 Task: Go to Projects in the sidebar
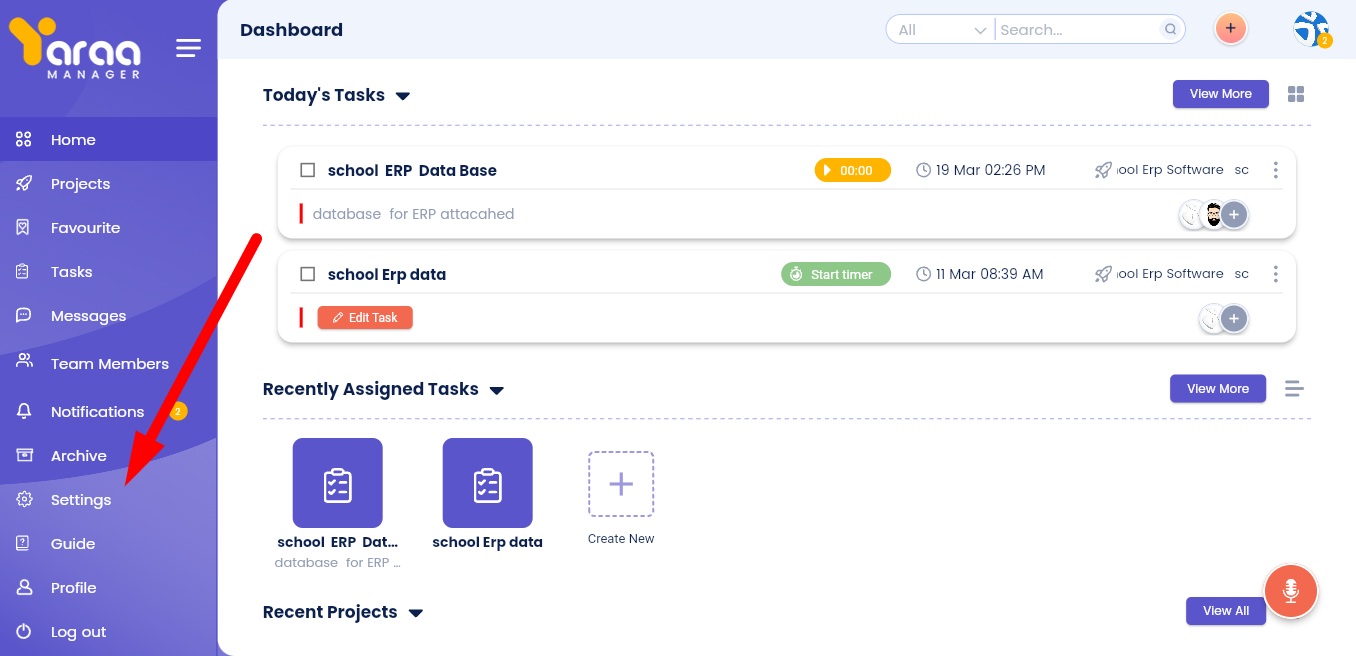80,184
